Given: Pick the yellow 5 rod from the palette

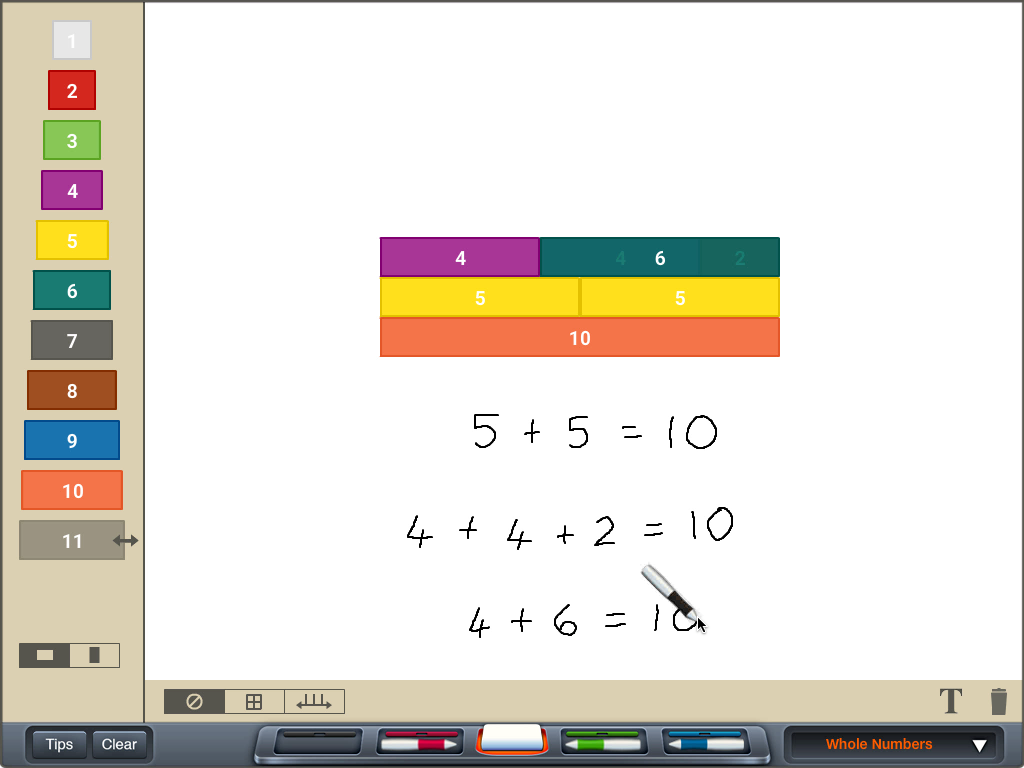Looking at the screenshot, I should [72, 240].
